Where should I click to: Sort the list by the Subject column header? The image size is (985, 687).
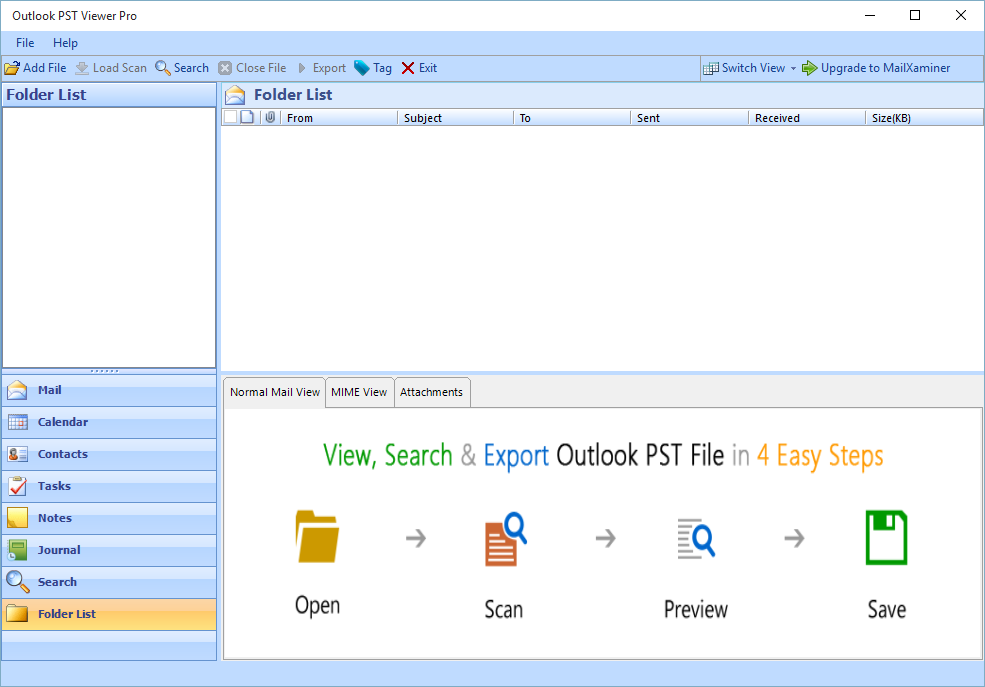(455, 118)
